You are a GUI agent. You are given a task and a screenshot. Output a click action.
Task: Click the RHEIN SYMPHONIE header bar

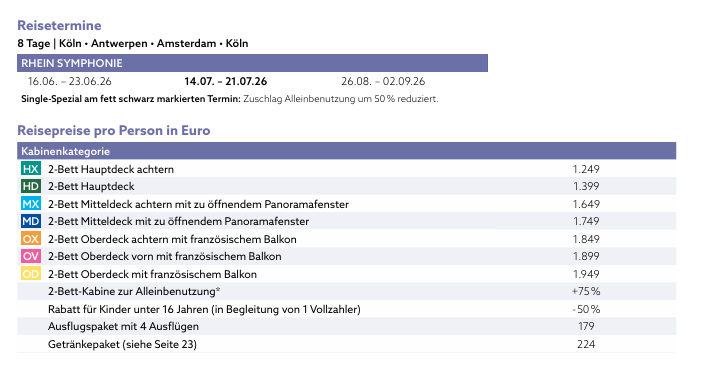tap(252, 63)
